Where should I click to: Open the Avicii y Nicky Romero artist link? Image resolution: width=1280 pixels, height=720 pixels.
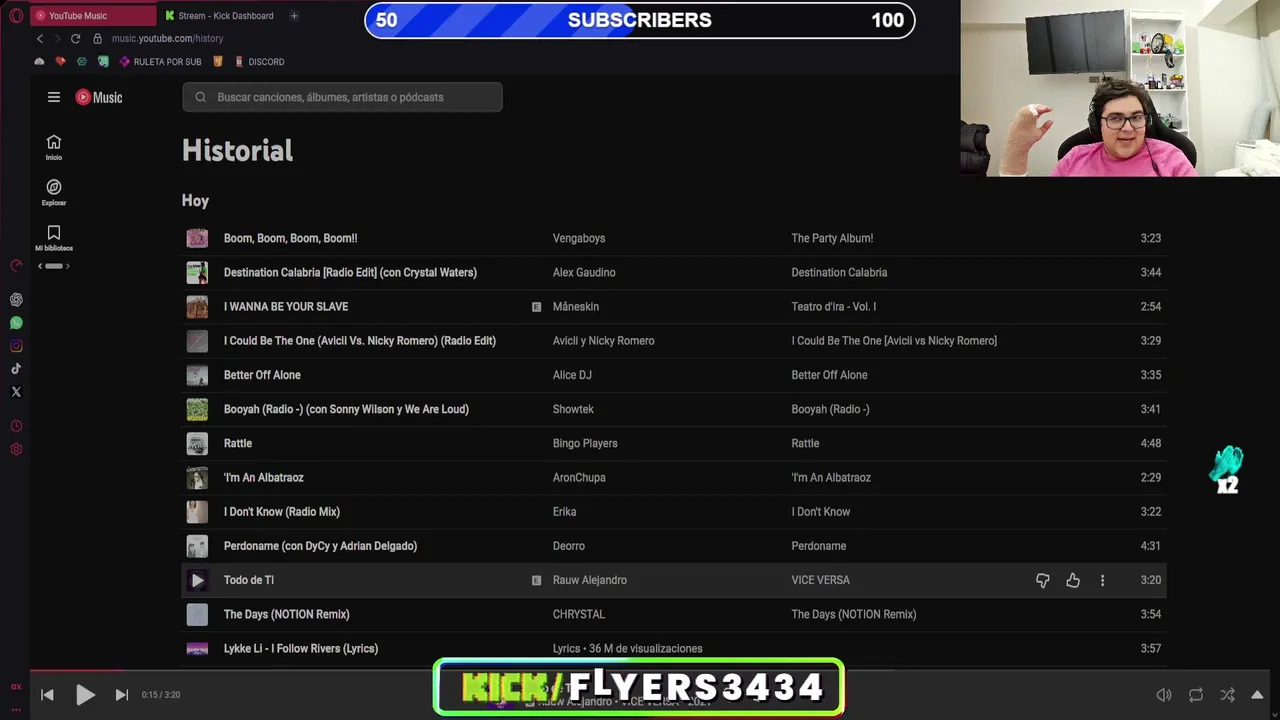pos(604,341)
